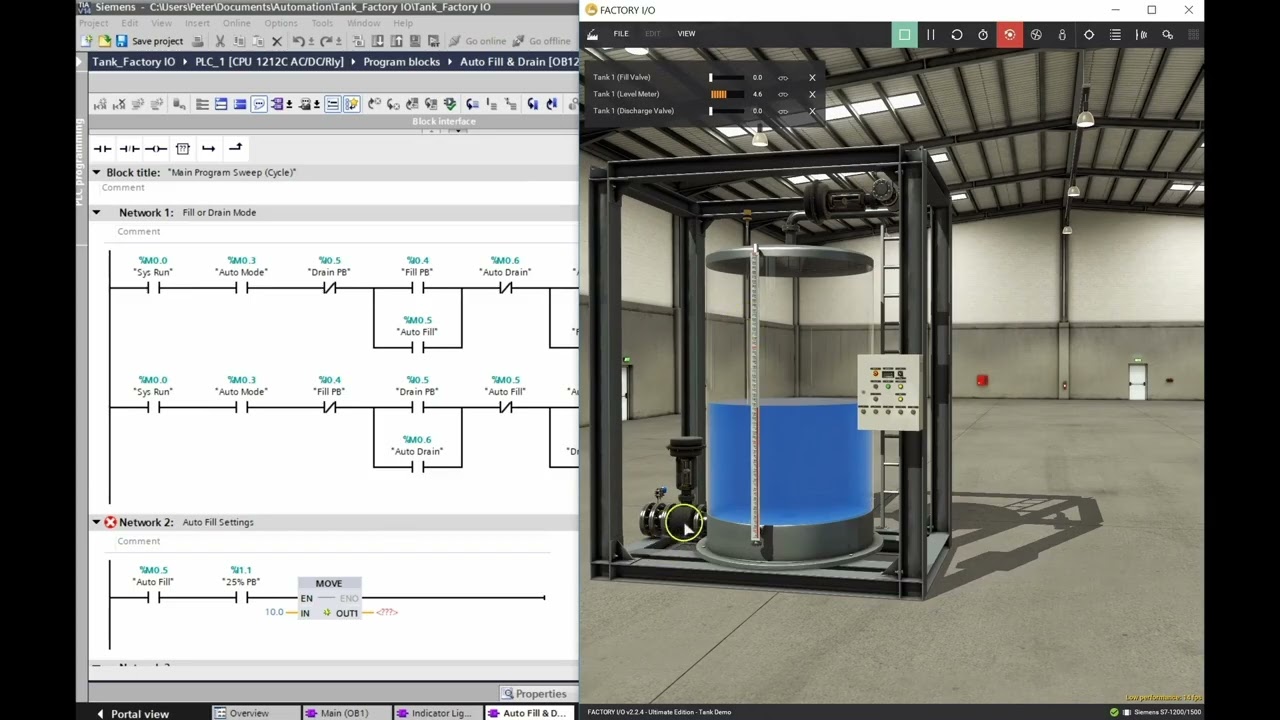The image size is (1280, 720).
Task: Reset the Factory I/O scene
Action: point(957,34)
